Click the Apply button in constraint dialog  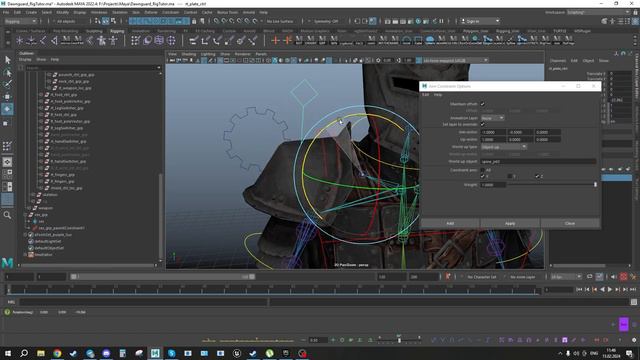tap(510, 223)
